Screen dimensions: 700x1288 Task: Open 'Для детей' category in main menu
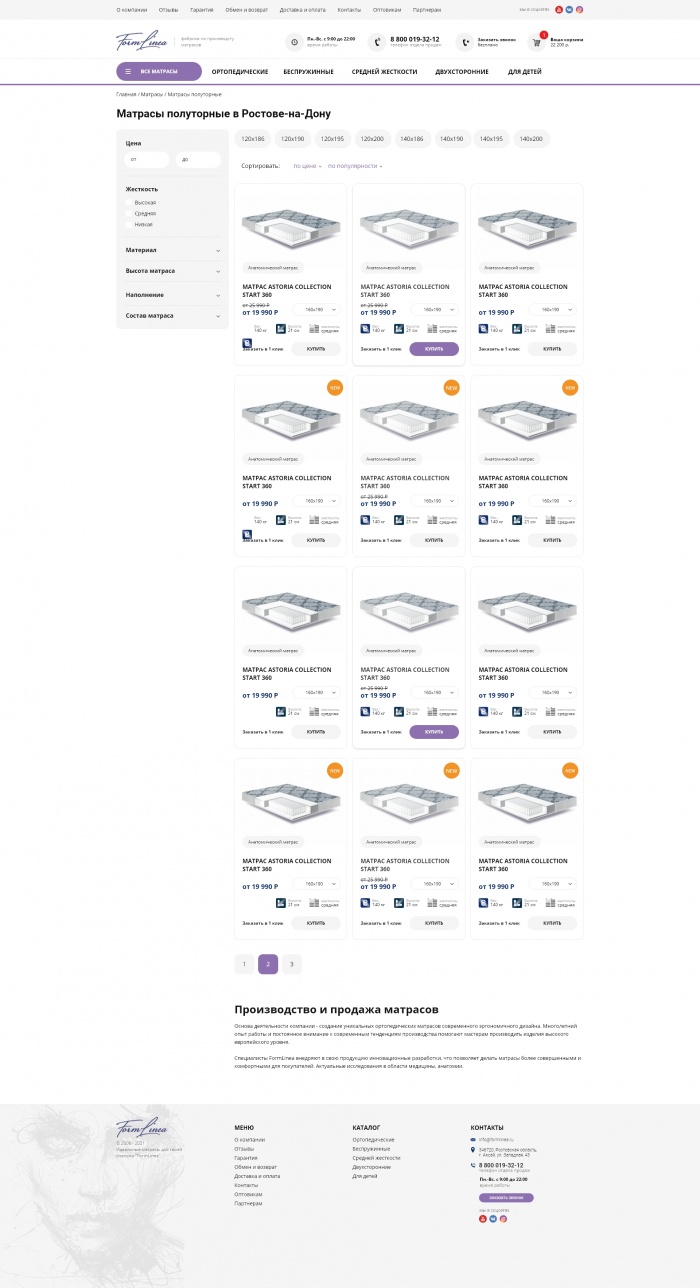point(525,72)
